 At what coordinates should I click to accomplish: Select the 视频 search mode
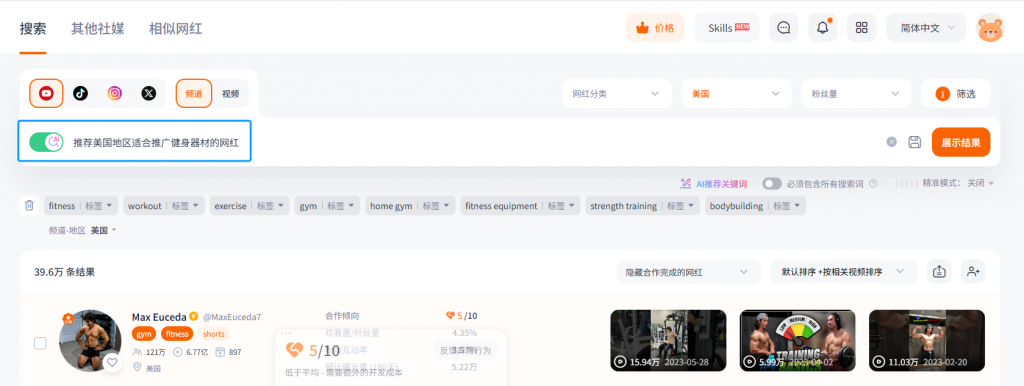click(231, 93)
